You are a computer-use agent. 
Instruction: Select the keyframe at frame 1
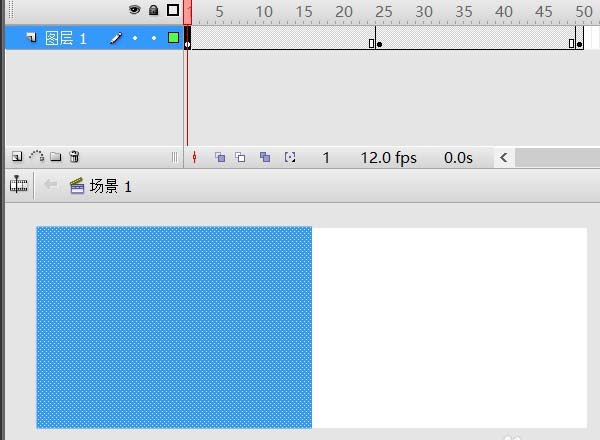pyautogui.click(x=188, y=37)
